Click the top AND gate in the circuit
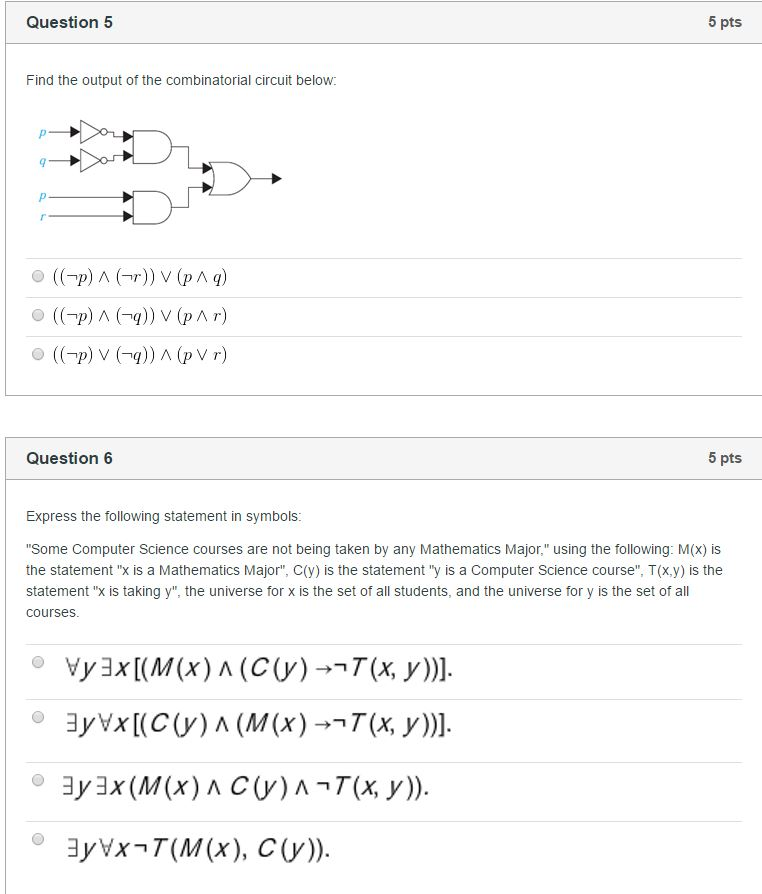Image resolution: width=762 pixels, height=894 pixels. pyautogui.click(x=150, y=148)
